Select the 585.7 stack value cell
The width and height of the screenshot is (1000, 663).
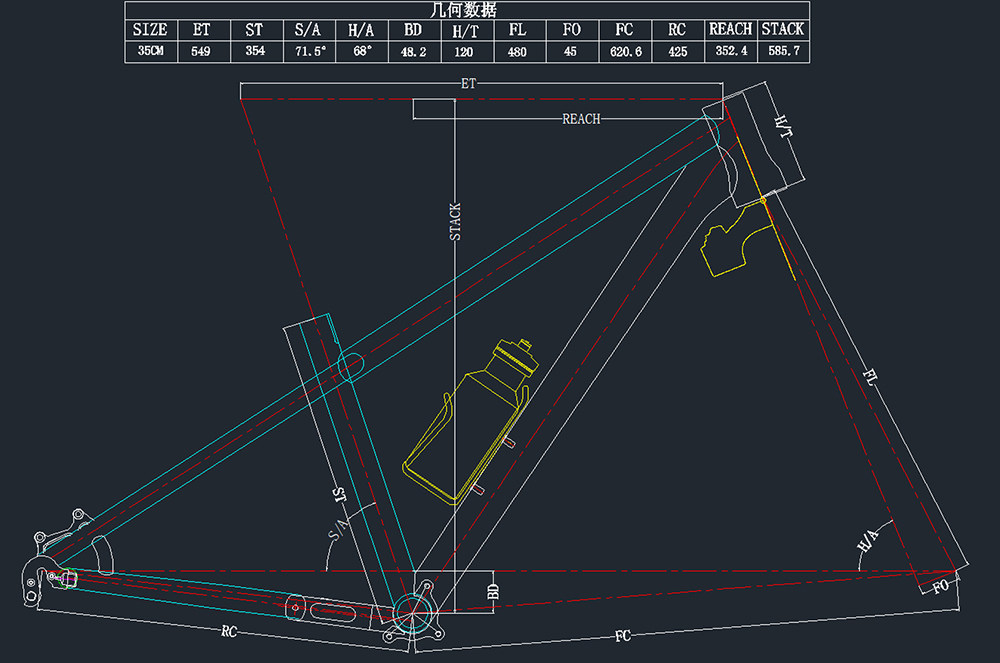784,51
